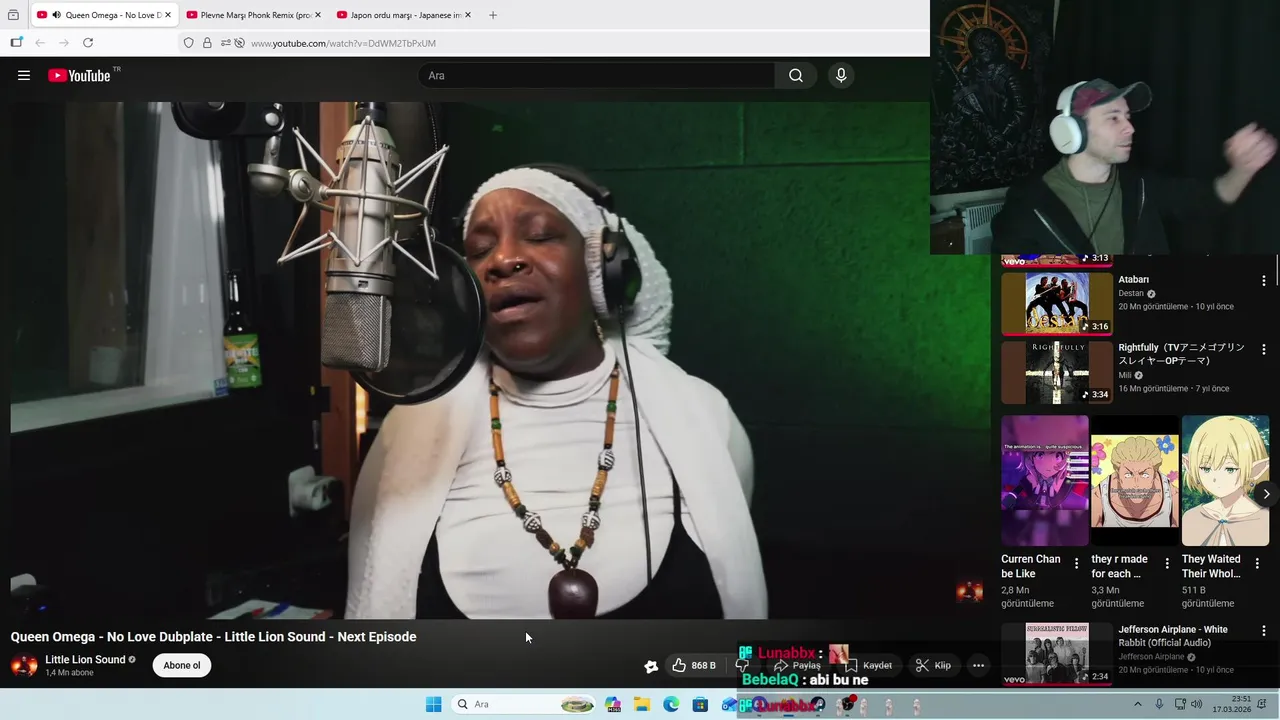This screenshot has width=1280, height=720.
Task: Open options menu for Atabarı video
Action: tap(1264, 281)
